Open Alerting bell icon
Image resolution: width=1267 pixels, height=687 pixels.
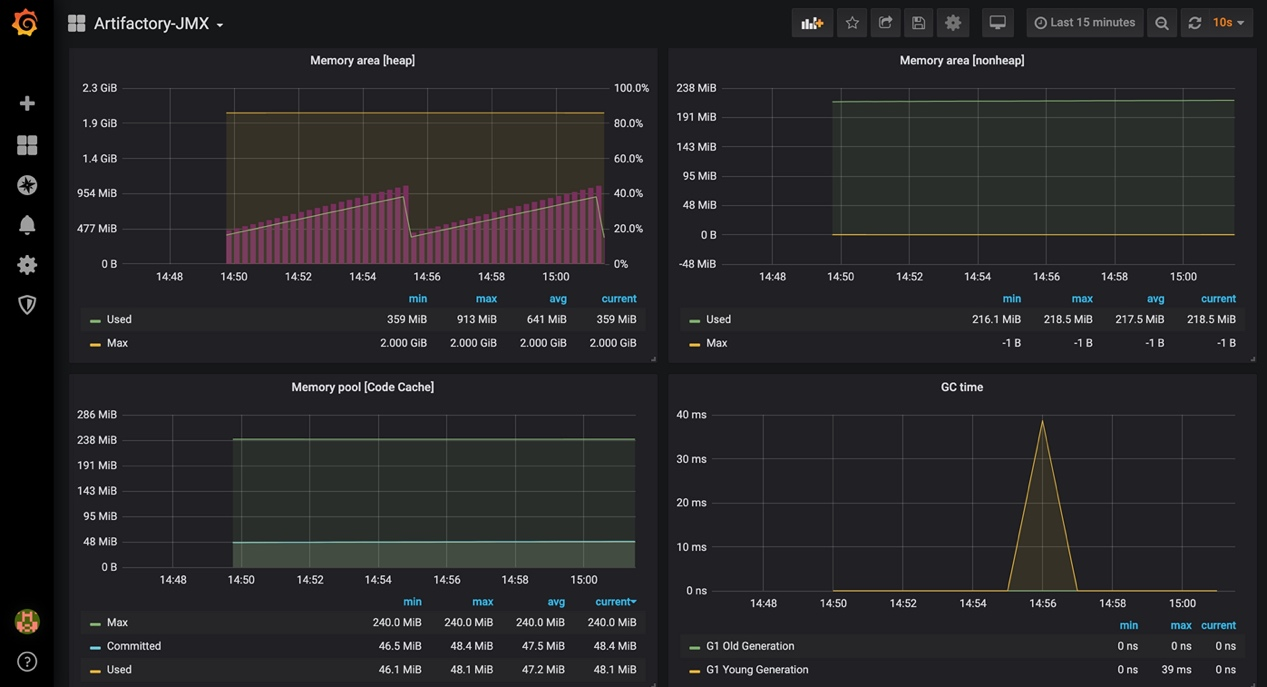[27, 225]
